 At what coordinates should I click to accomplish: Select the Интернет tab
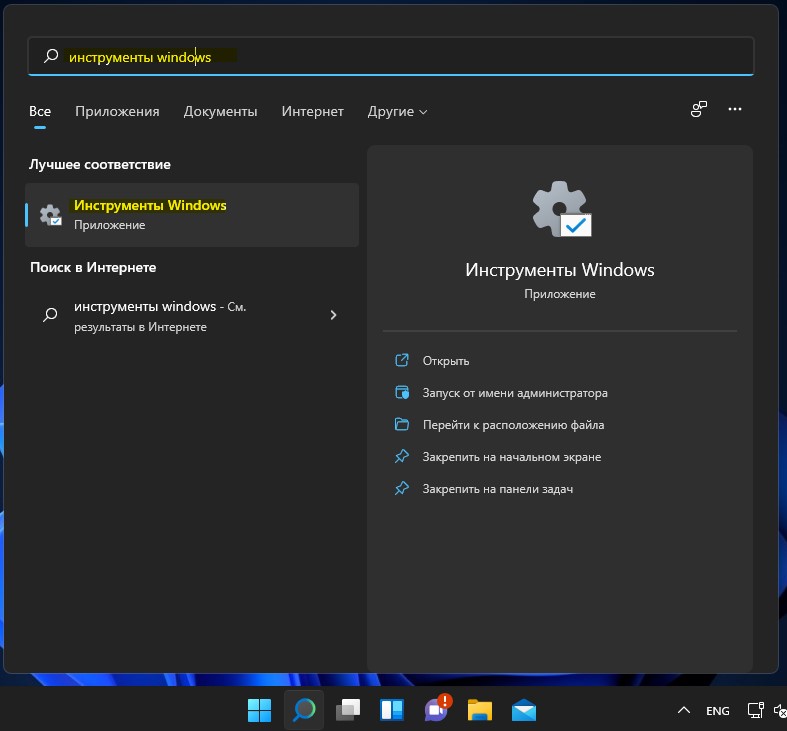[x=312, y=111]
